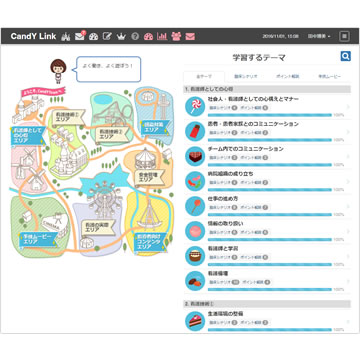Click the pencil edit icon in navbar
Image resolution: width=360 pixels, height=360 pixels.
(107, 36)
